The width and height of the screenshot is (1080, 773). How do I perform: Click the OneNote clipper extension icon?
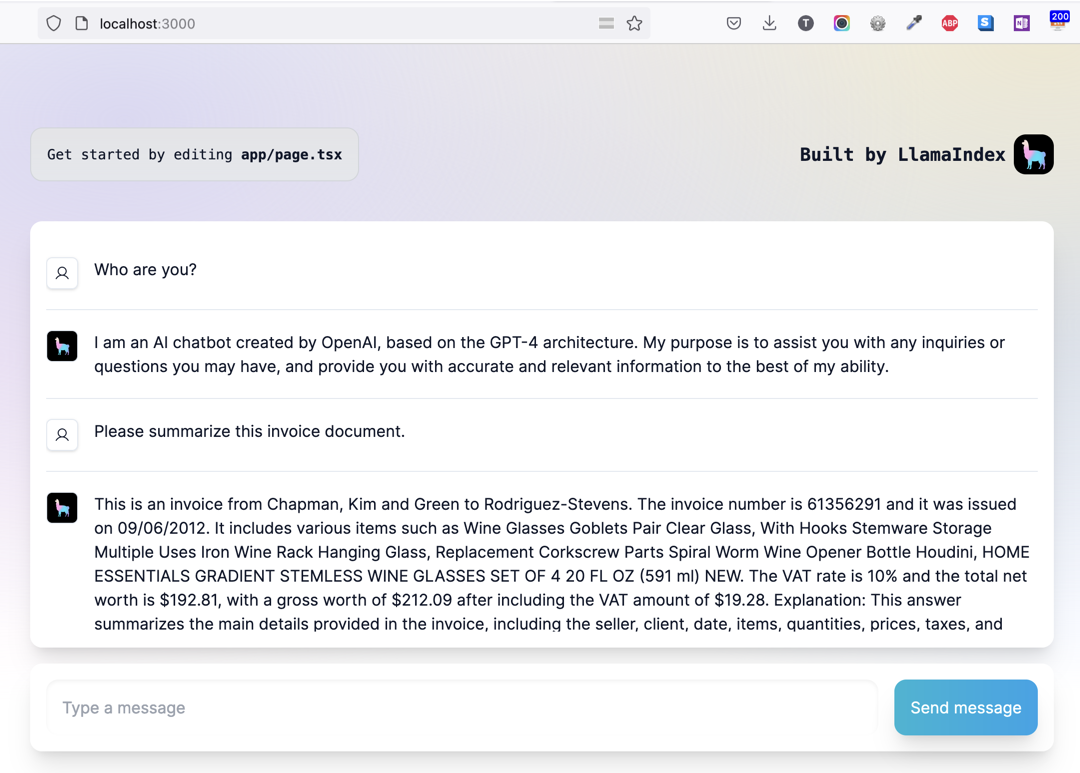click(x=1021, y=23)
